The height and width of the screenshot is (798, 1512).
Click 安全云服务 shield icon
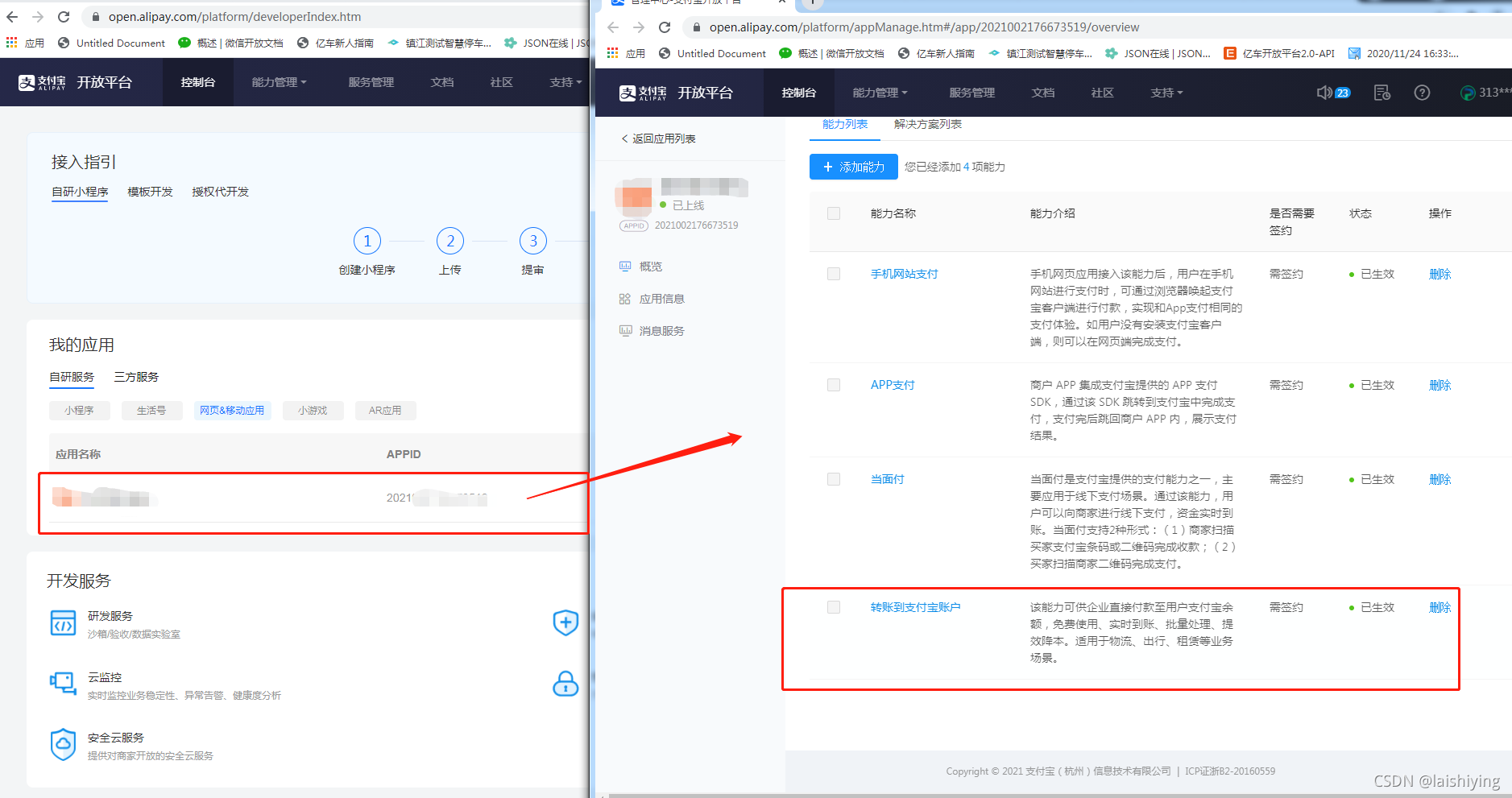click(x=63, y=745)
